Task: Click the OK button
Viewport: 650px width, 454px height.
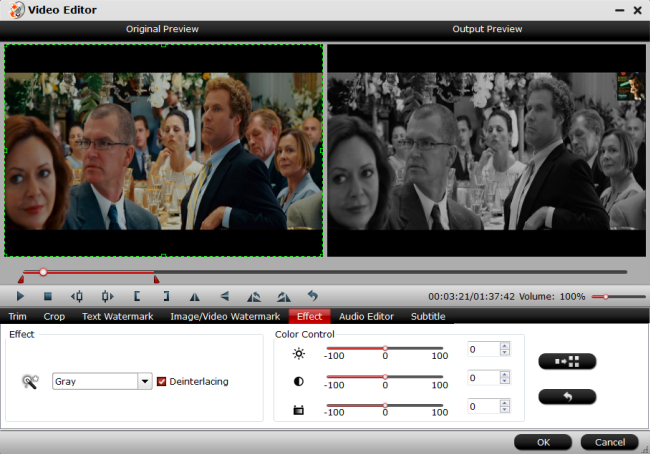Action: pos(543,442)
